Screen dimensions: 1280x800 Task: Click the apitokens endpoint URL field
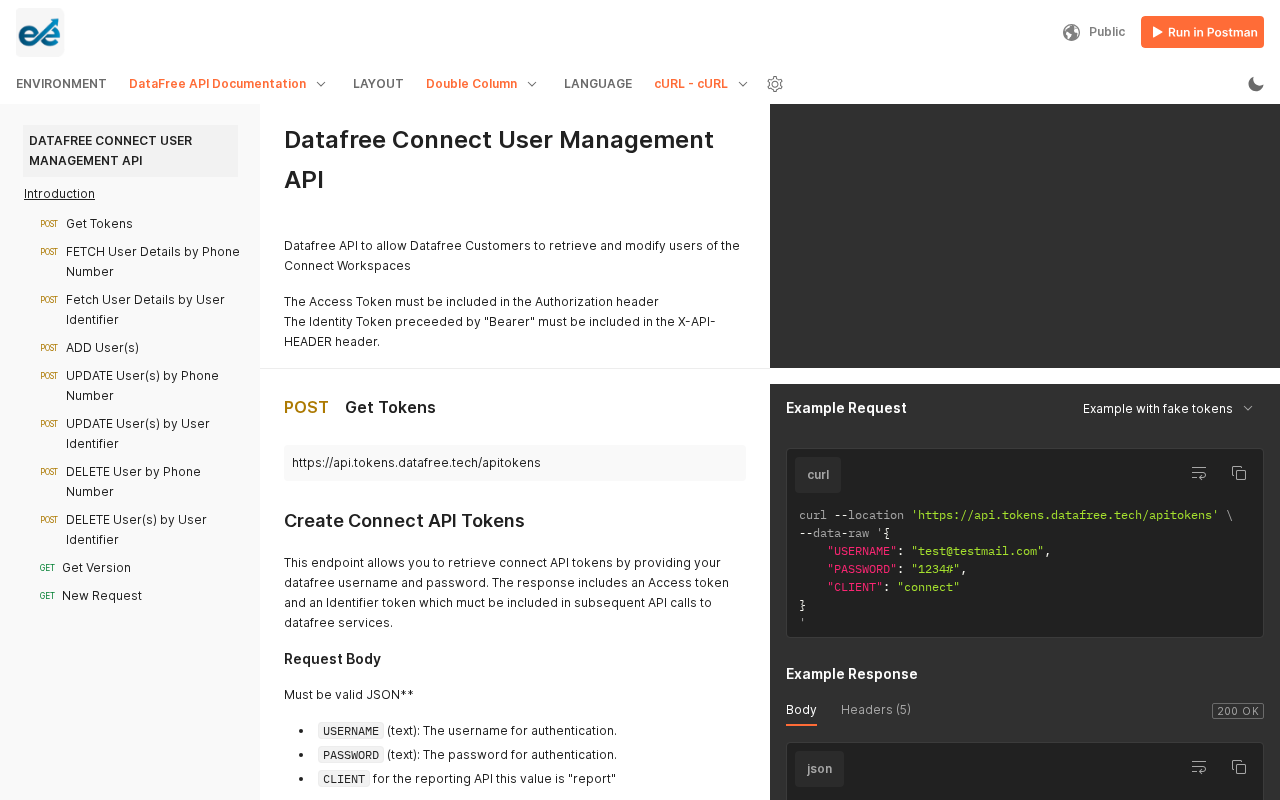point(514,463)
